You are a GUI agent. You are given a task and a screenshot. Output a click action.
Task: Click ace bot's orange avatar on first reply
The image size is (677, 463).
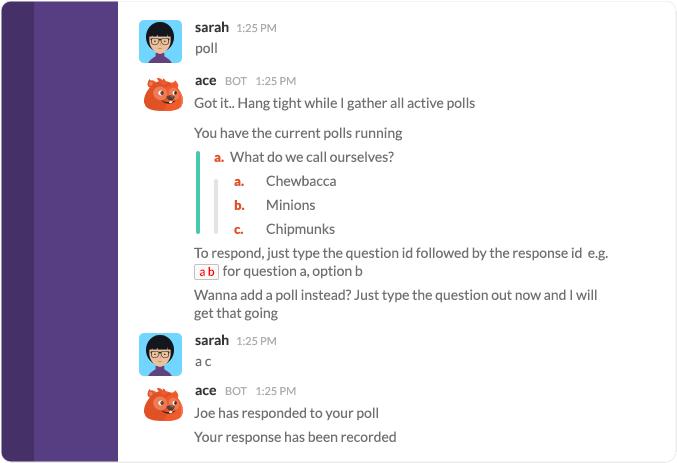tap(163, 95)
